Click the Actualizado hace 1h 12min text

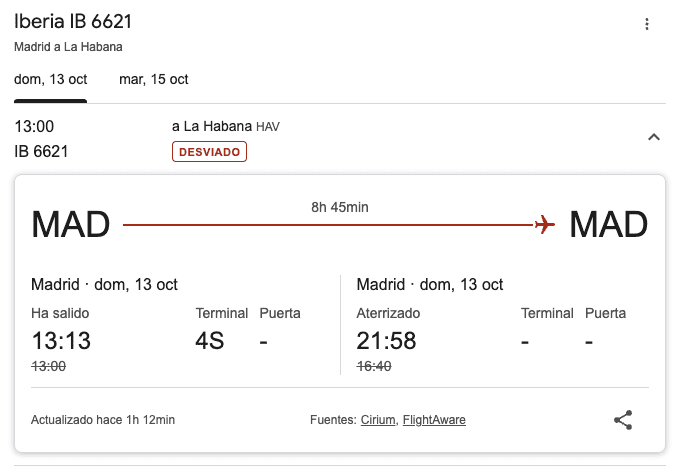[103, 420]
